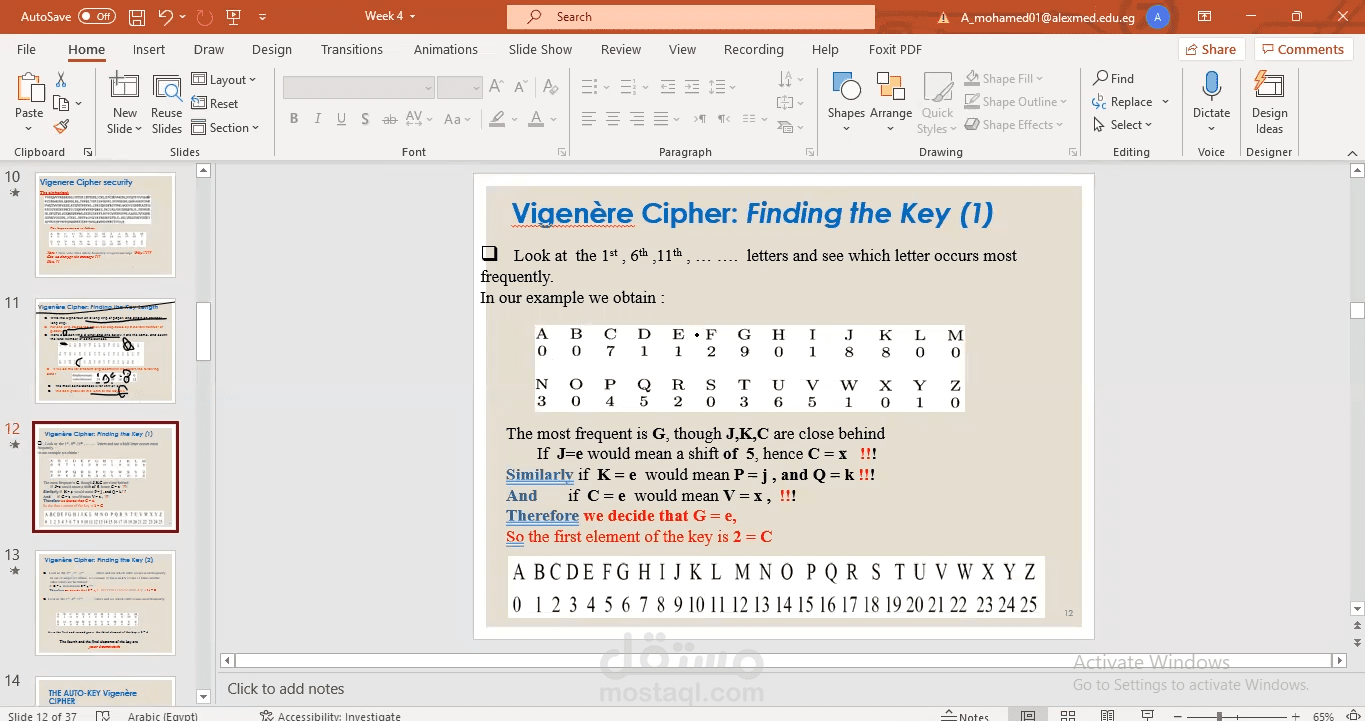Switch to the Design tab

click(x=272, y=49)
